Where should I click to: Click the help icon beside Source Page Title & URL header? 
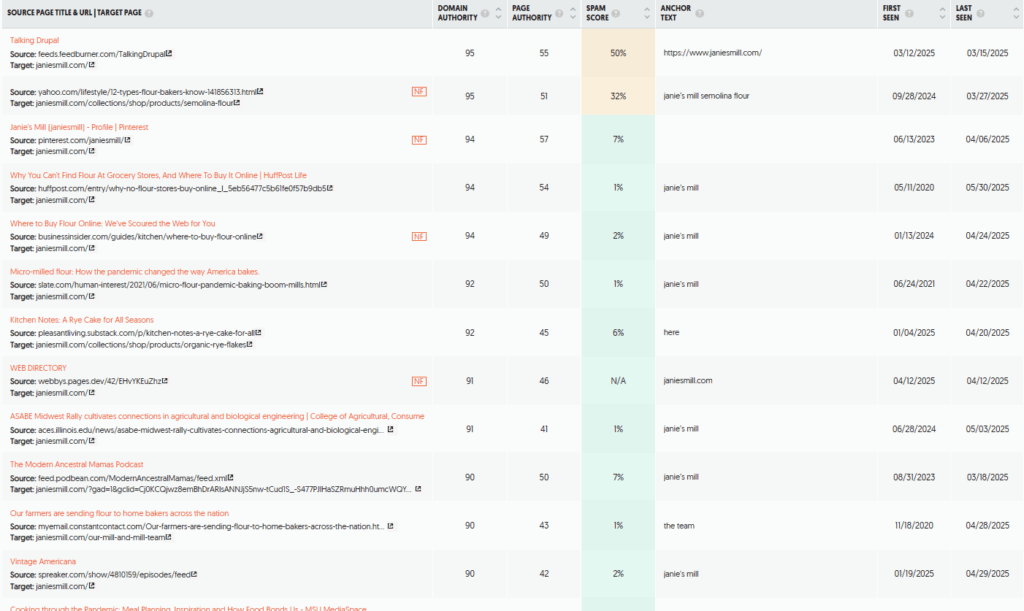[149, 13]
